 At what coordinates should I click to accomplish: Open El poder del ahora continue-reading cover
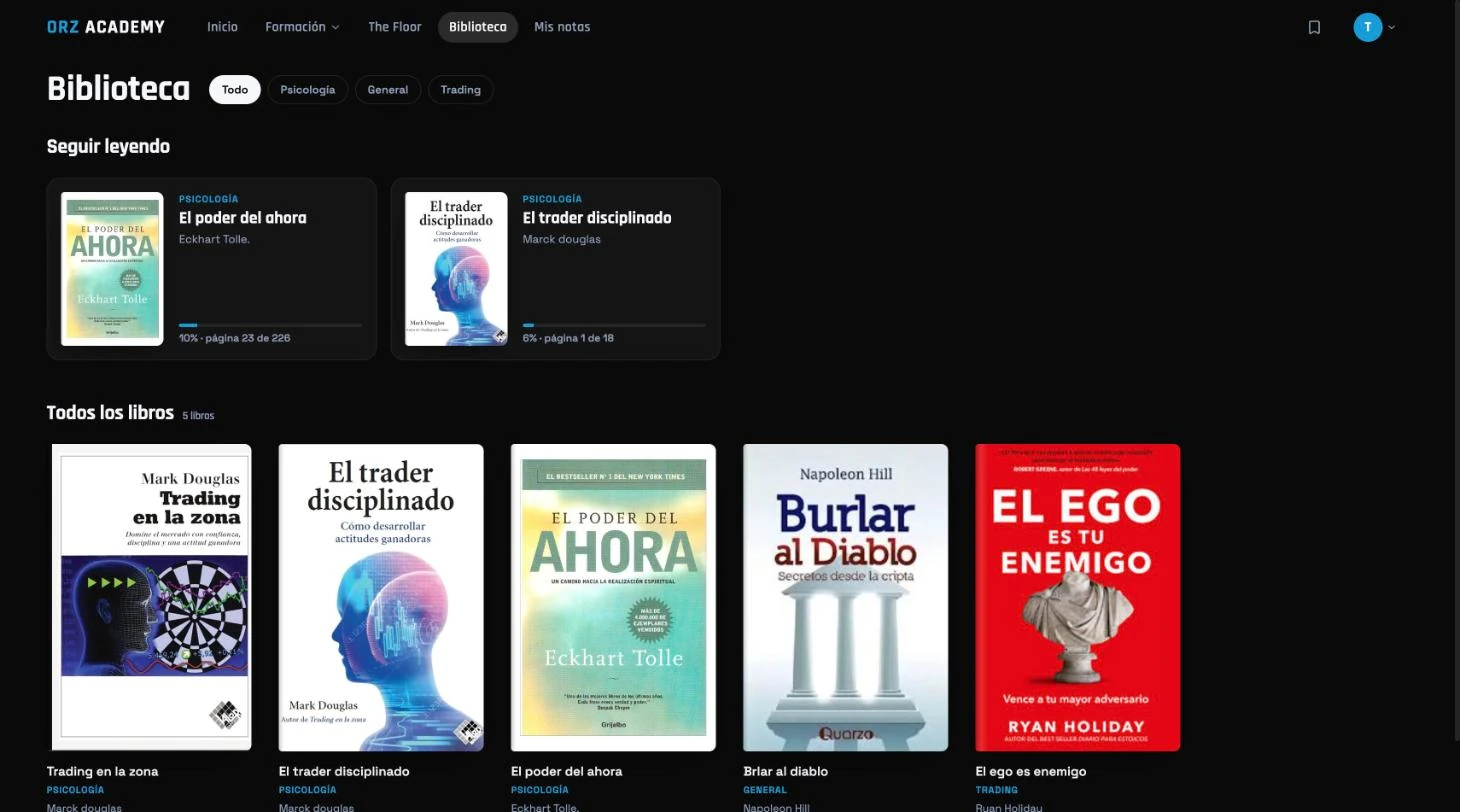(x=112, y=269)
